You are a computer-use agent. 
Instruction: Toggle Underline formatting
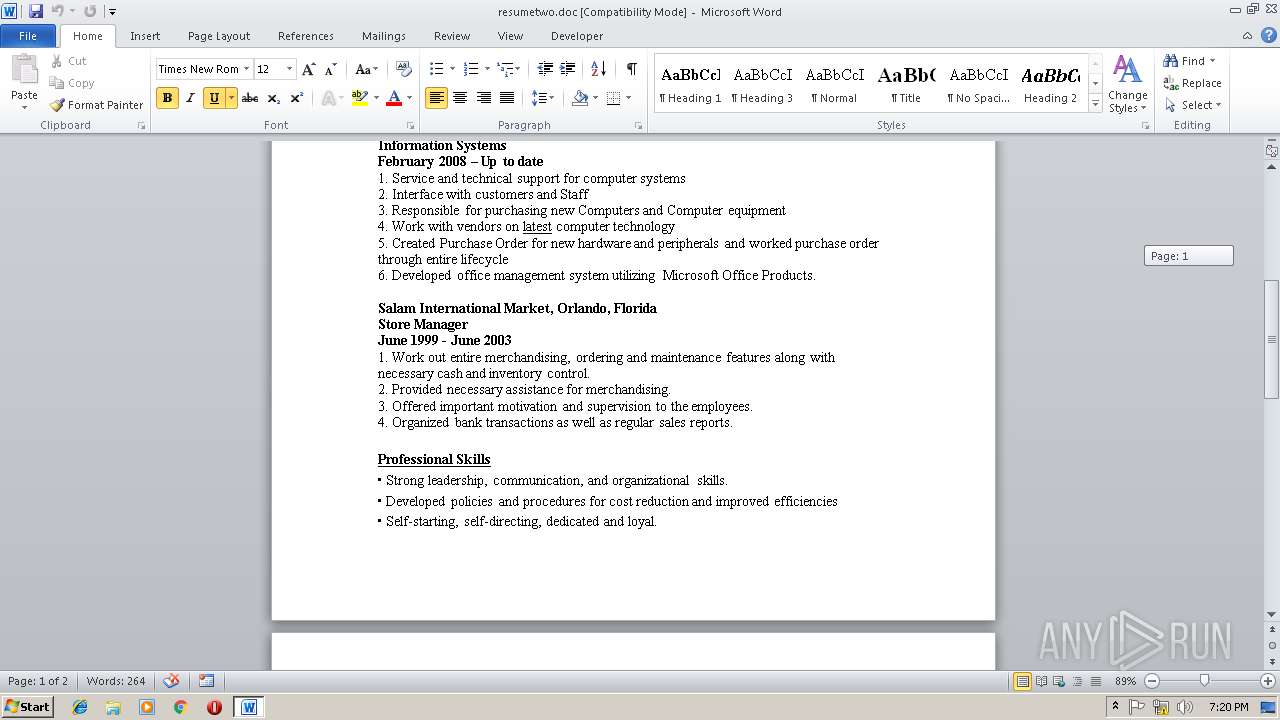tap(213, 98)
